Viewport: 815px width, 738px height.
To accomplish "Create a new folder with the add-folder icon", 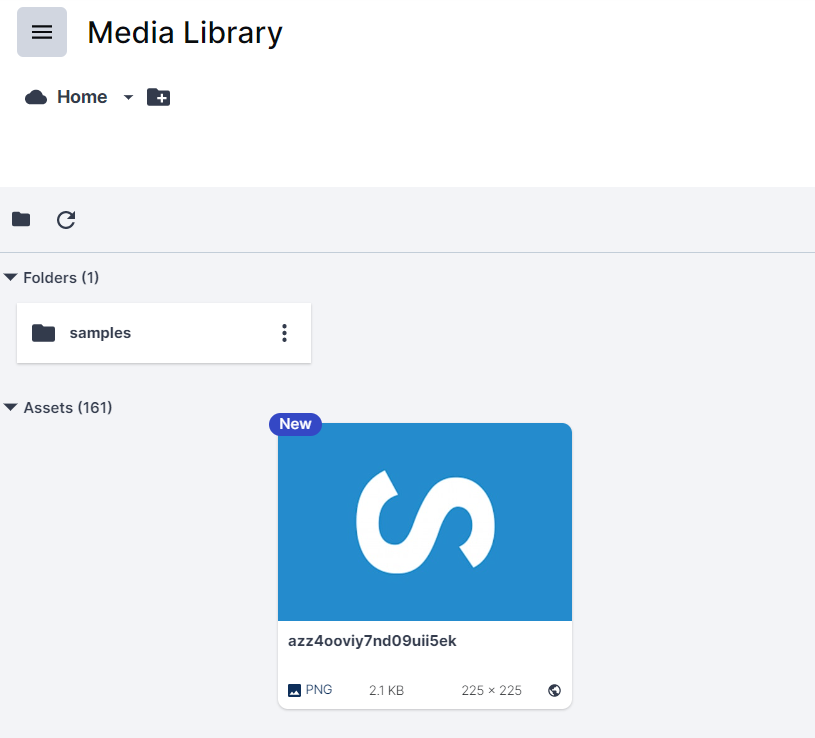I will [159, 97].
